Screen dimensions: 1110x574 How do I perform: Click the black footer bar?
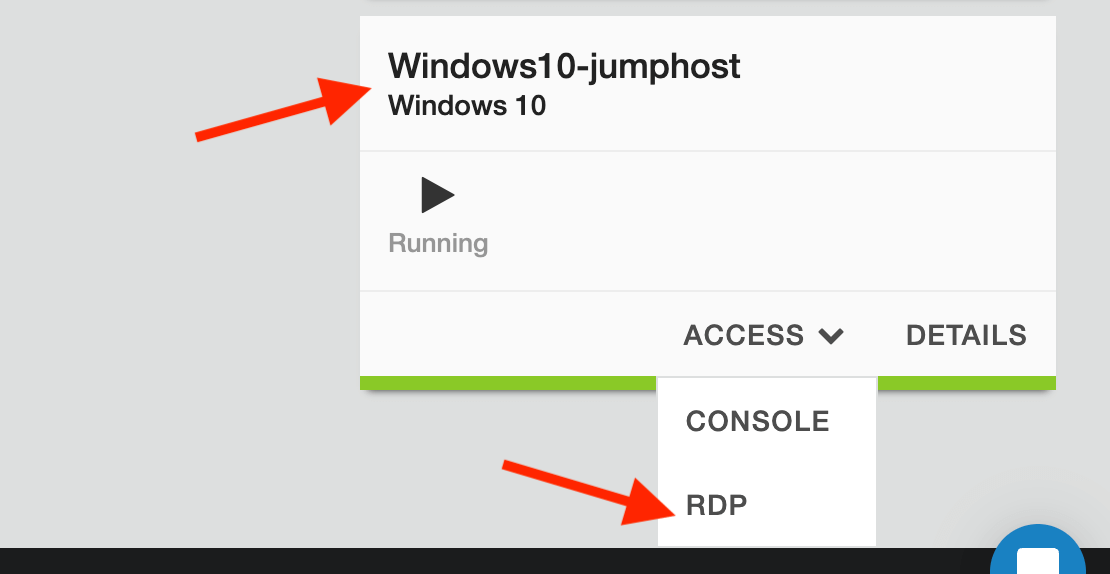(300, 561)
